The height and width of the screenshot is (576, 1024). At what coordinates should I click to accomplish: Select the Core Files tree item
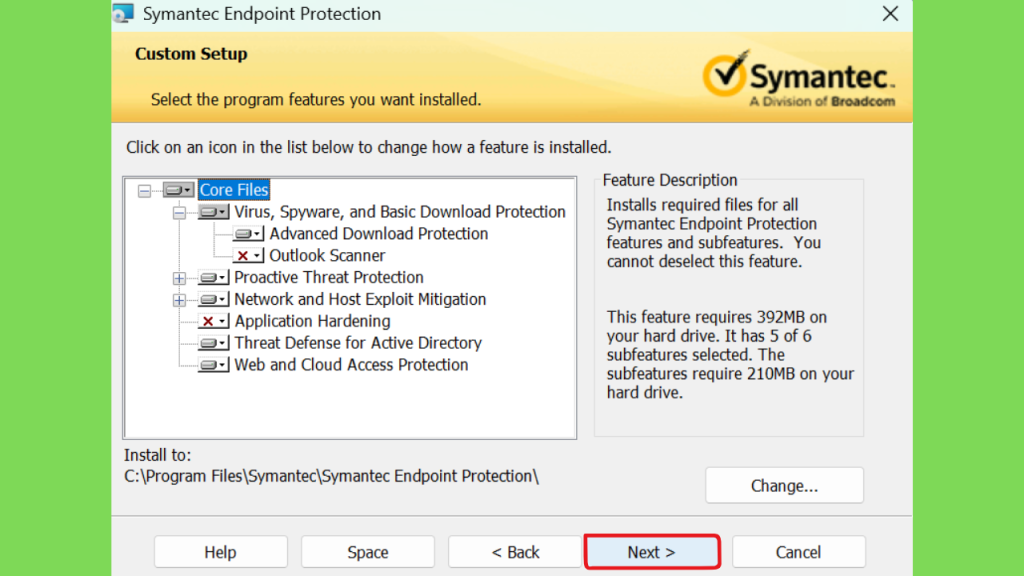[234, 190]
